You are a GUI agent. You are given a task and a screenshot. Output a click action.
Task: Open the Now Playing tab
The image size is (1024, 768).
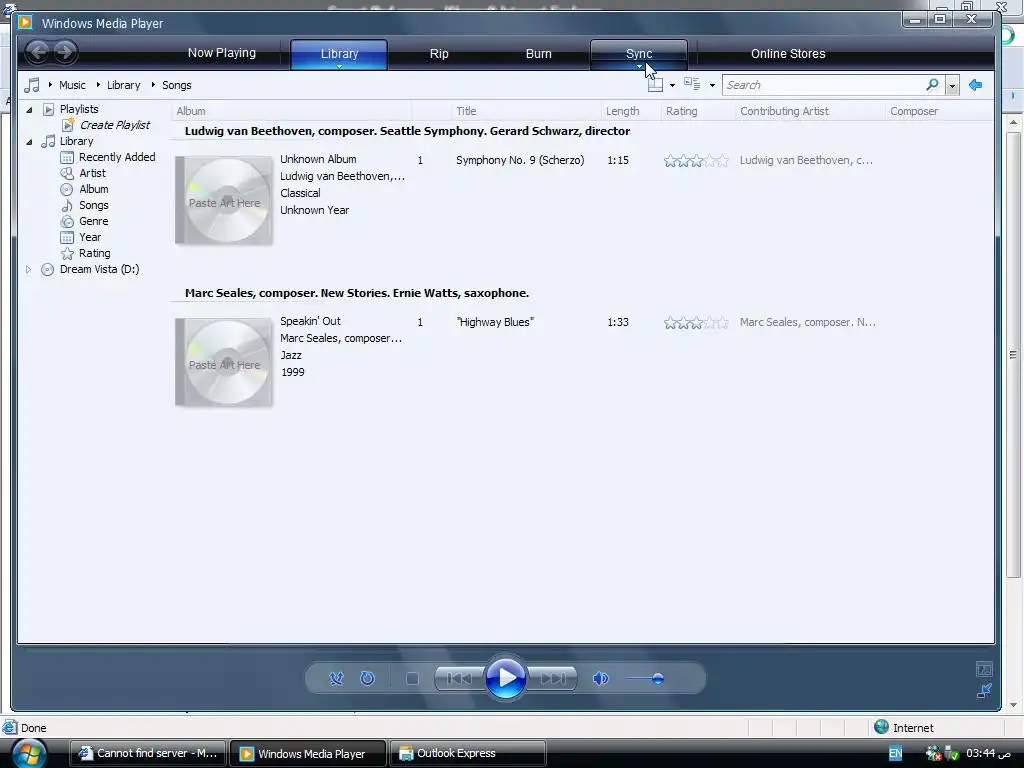[221, 53]
